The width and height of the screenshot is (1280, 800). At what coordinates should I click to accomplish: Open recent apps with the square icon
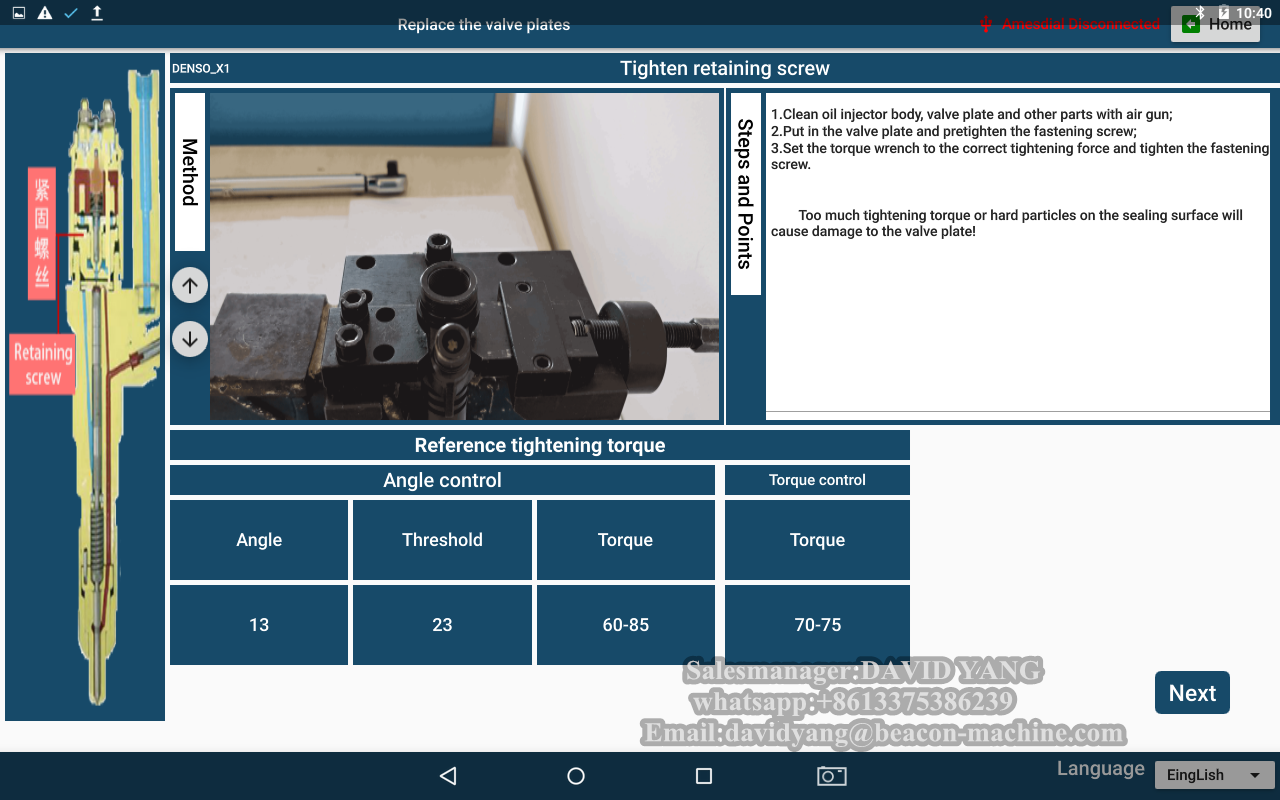(x=704, y=776)
